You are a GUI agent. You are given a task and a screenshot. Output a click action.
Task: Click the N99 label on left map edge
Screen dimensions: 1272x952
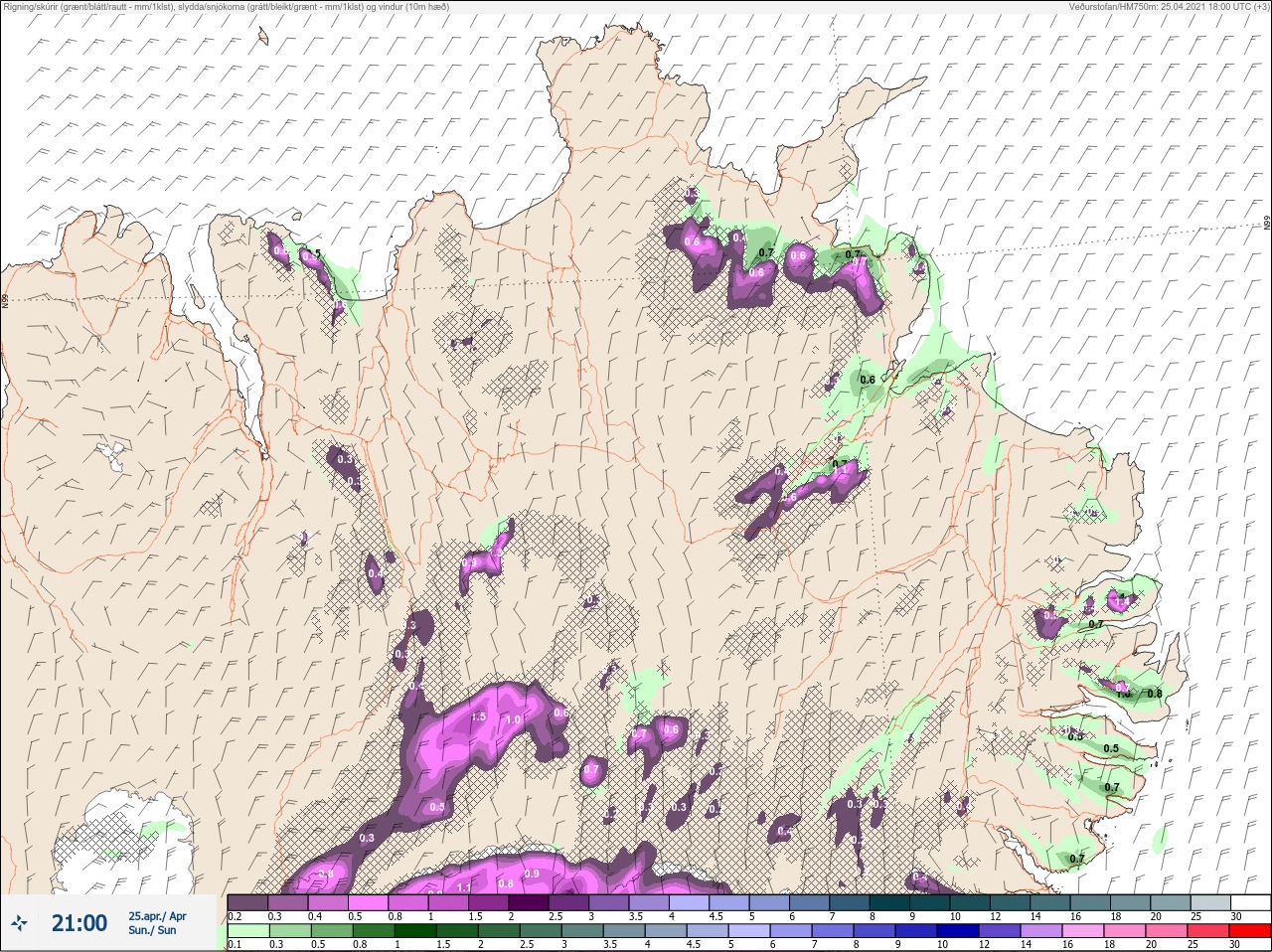click(5, 300)
